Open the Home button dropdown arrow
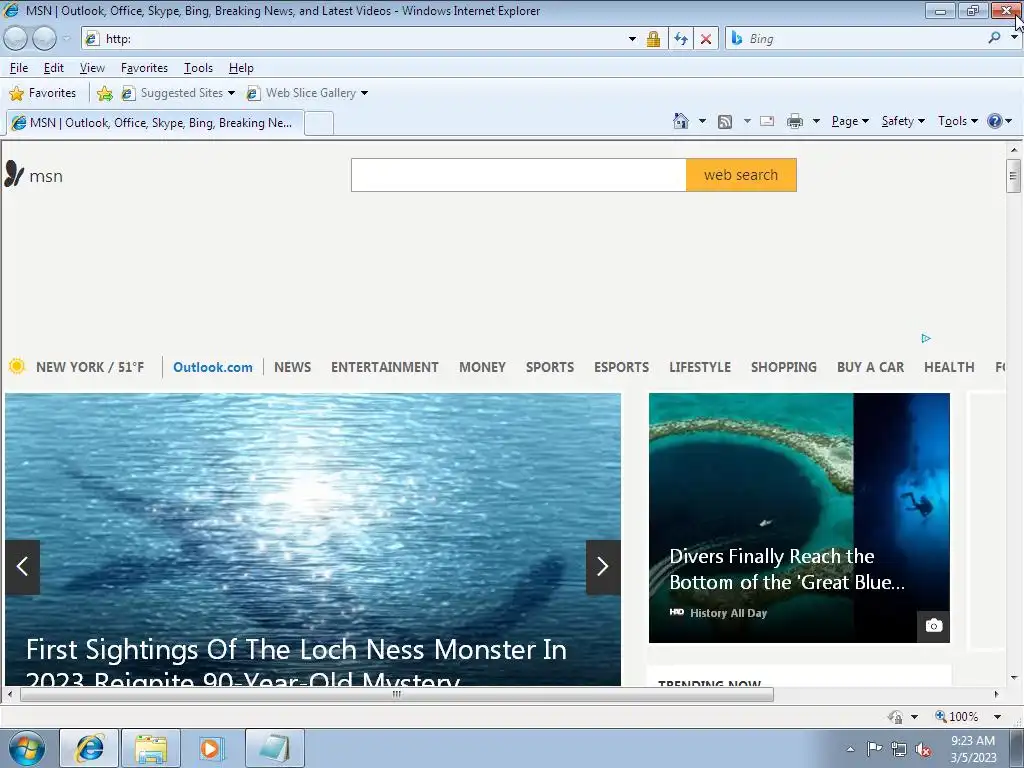Image resolution: width=1024 pixels, height=768 pixels. tap(702, 121)
